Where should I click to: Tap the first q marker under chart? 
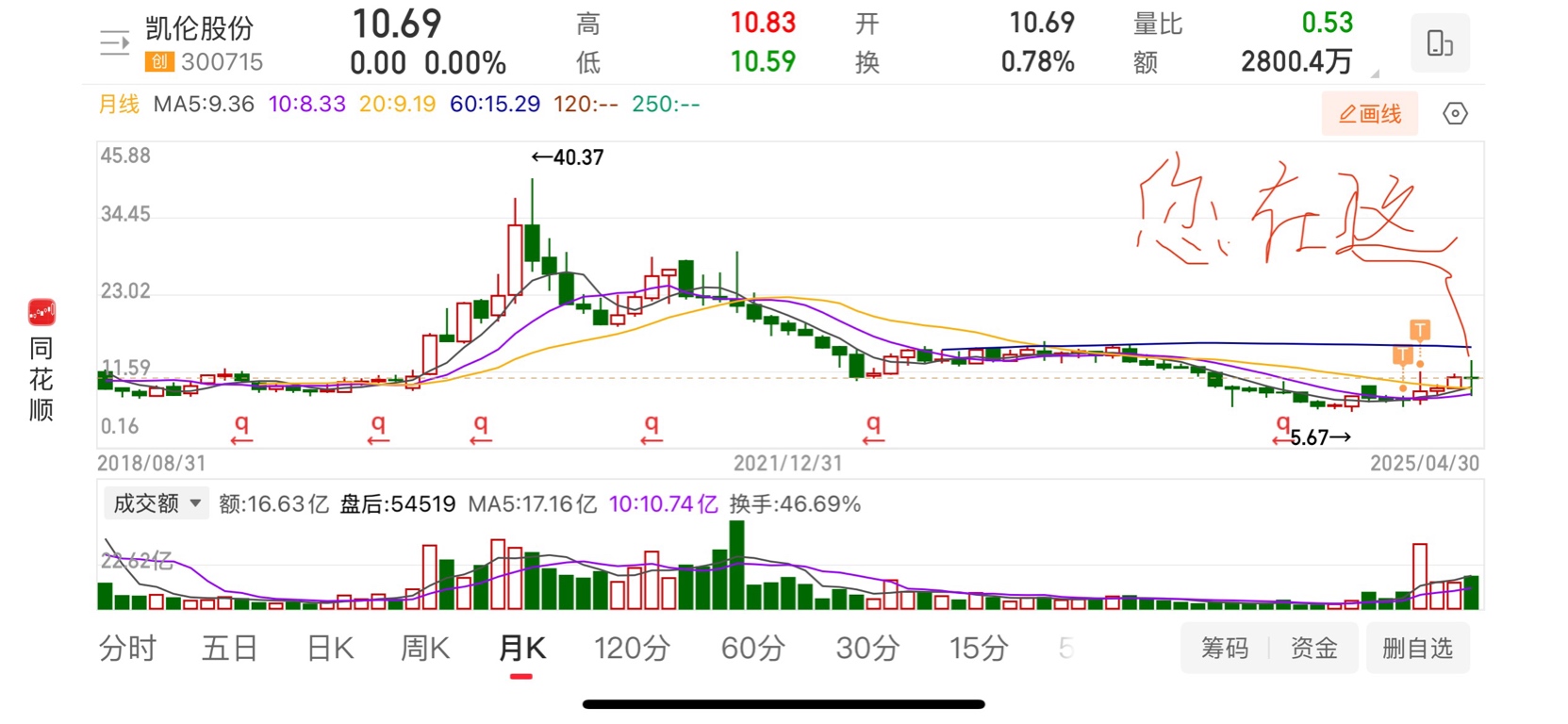tap(242, 429)
